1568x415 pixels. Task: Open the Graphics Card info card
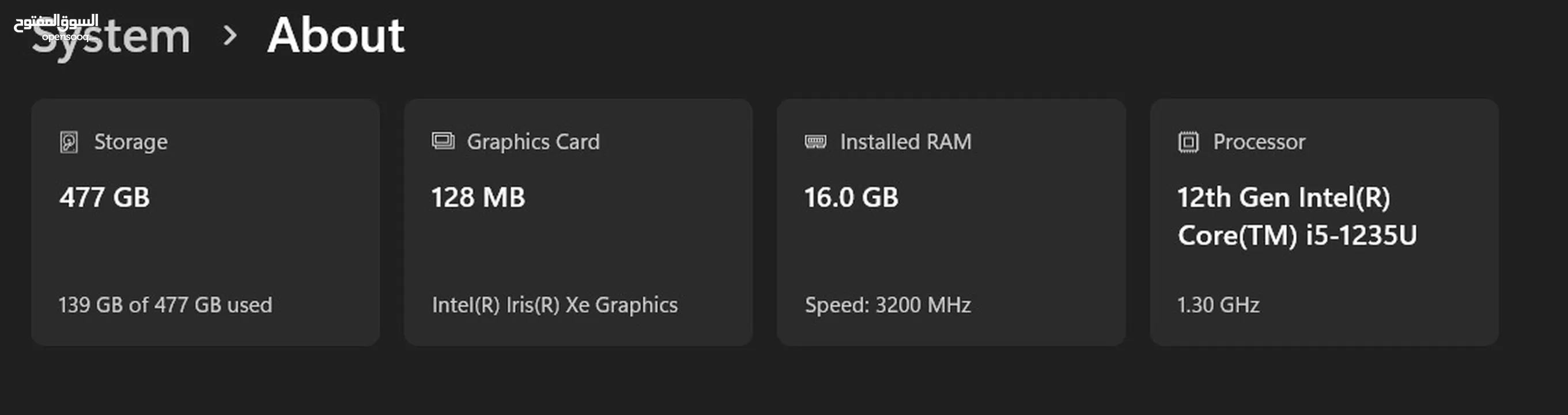[x=578, y=222]
